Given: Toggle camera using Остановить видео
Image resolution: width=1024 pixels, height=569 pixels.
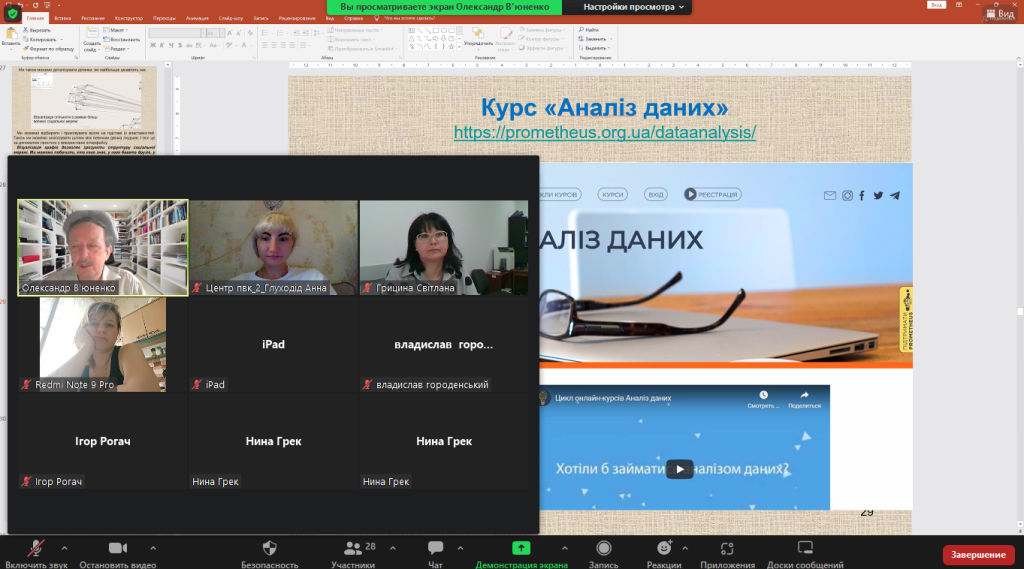Looking at the screenshot, I should [x=118, y=549].
